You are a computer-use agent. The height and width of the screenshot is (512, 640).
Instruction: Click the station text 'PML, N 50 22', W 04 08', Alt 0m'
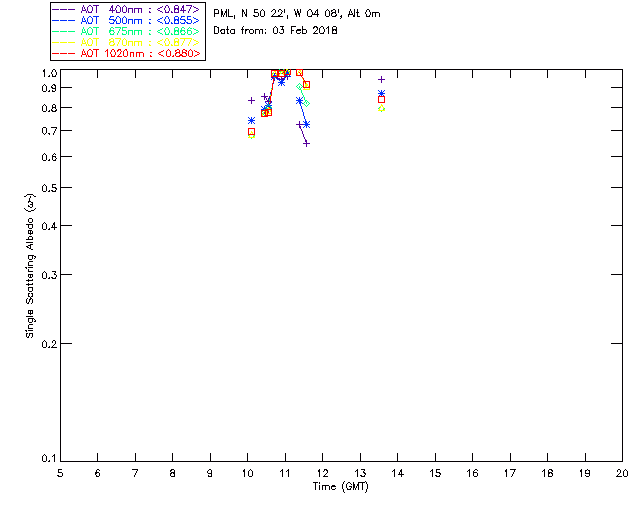[x=297, y=14]
